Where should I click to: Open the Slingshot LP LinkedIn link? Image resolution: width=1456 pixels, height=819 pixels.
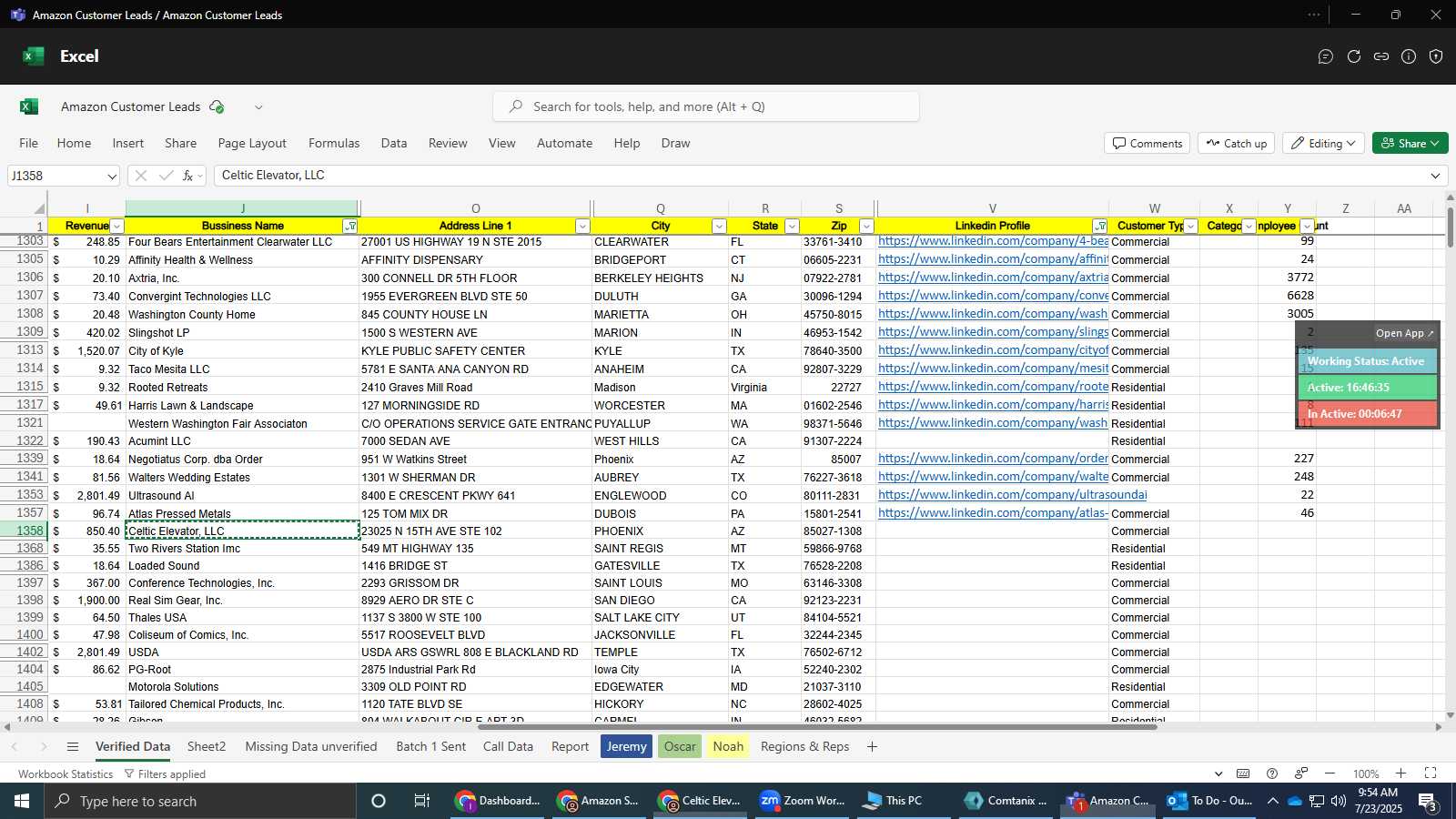point(993,332)
